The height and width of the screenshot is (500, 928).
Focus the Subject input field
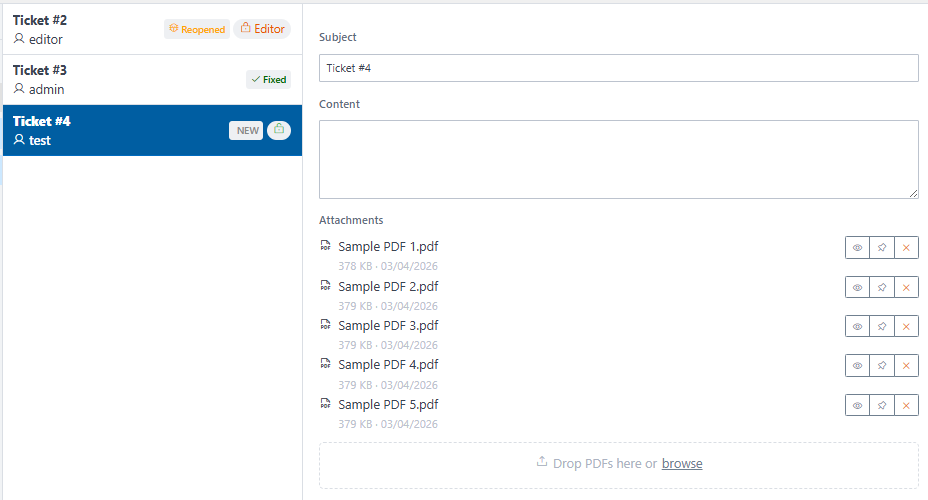tap(618, 68)
